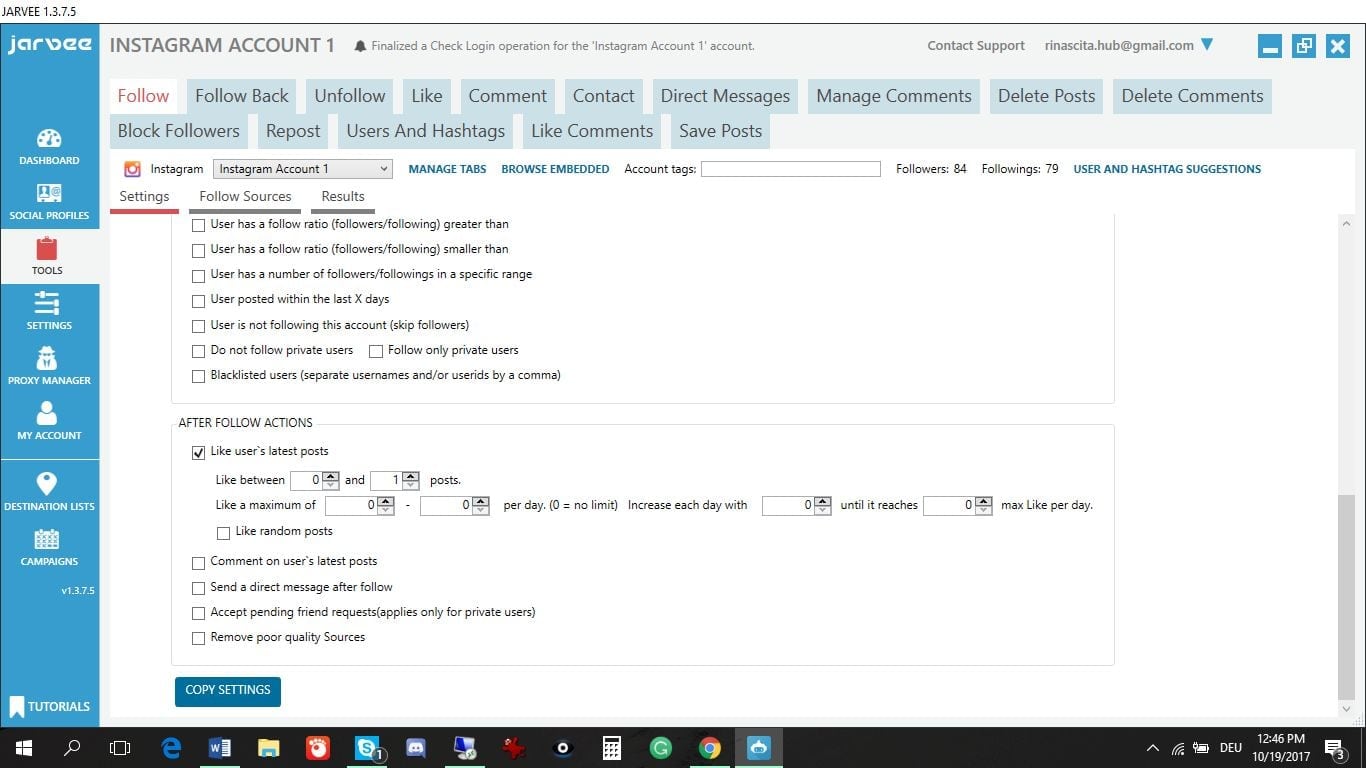Viewport: 1366px width, 768px height.
Task: Check skip followers option
Action: [x=198, y=326]
